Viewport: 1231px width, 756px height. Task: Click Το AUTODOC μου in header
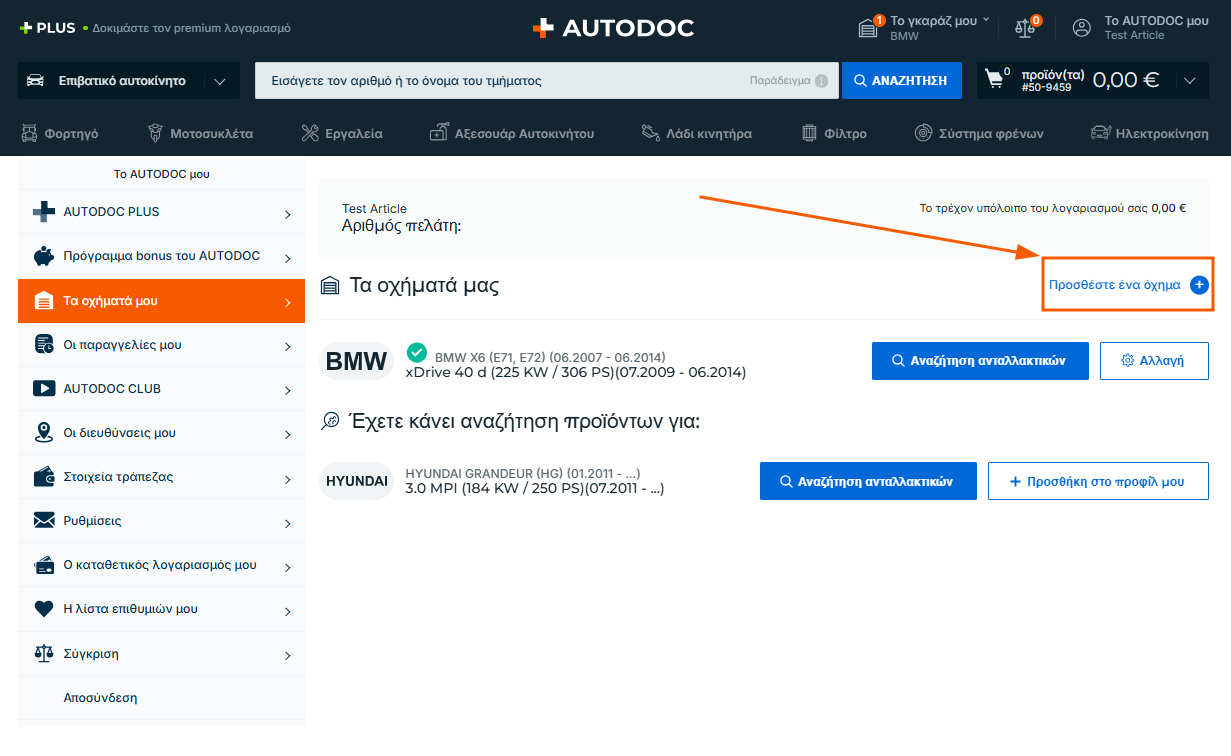[1156, 20]
